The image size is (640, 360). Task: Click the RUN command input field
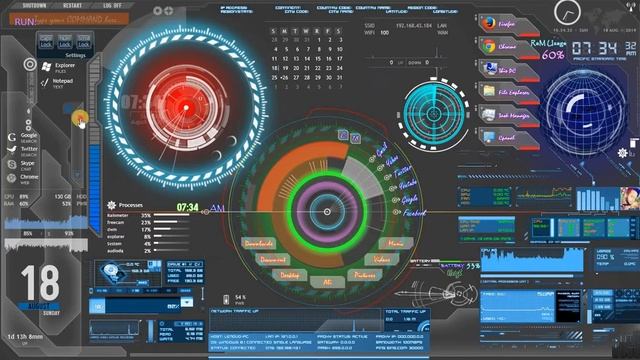point(69,20)
